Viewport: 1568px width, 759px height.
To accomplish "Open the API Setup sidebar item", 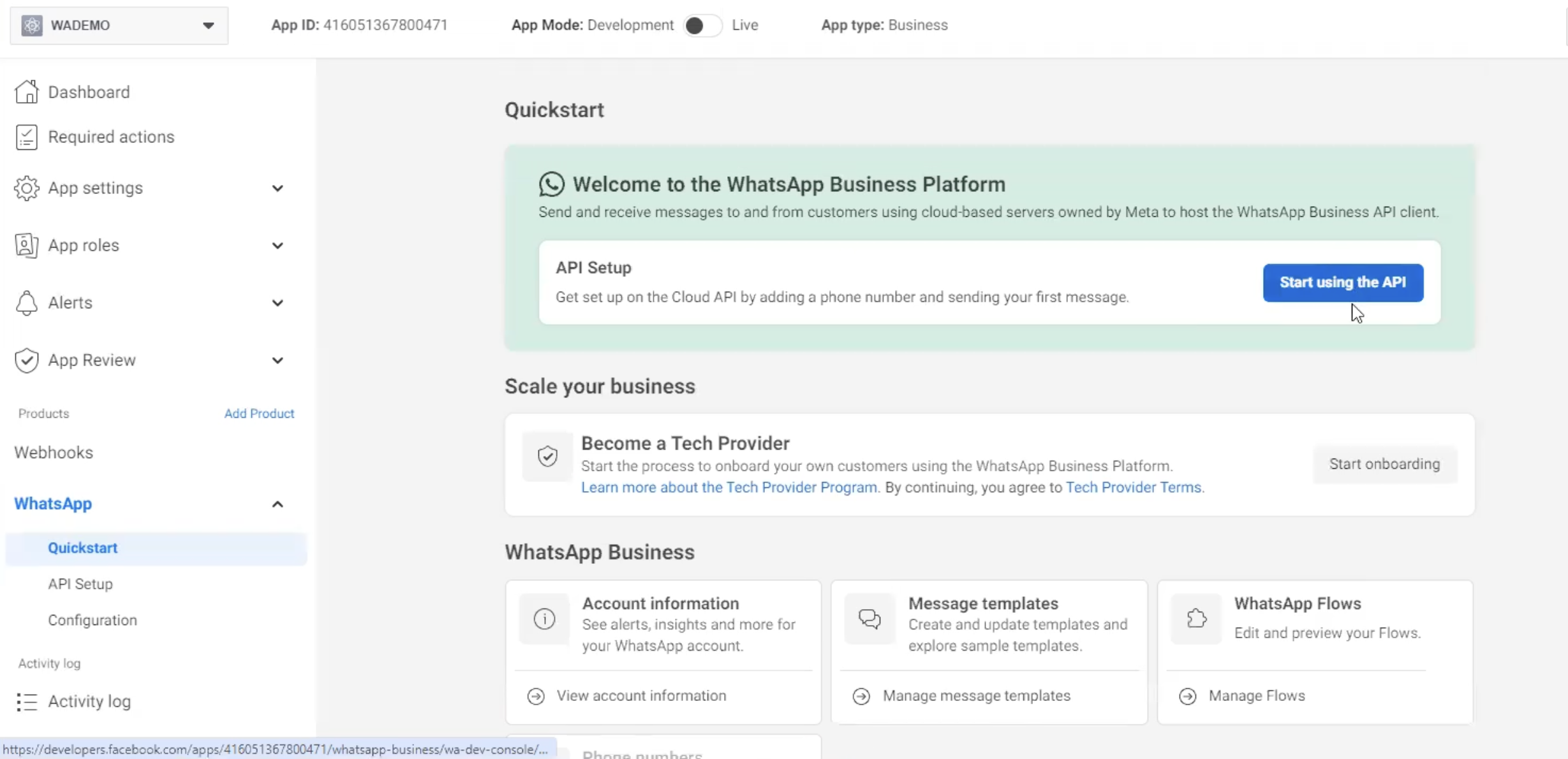I will (x=80, y=584).
